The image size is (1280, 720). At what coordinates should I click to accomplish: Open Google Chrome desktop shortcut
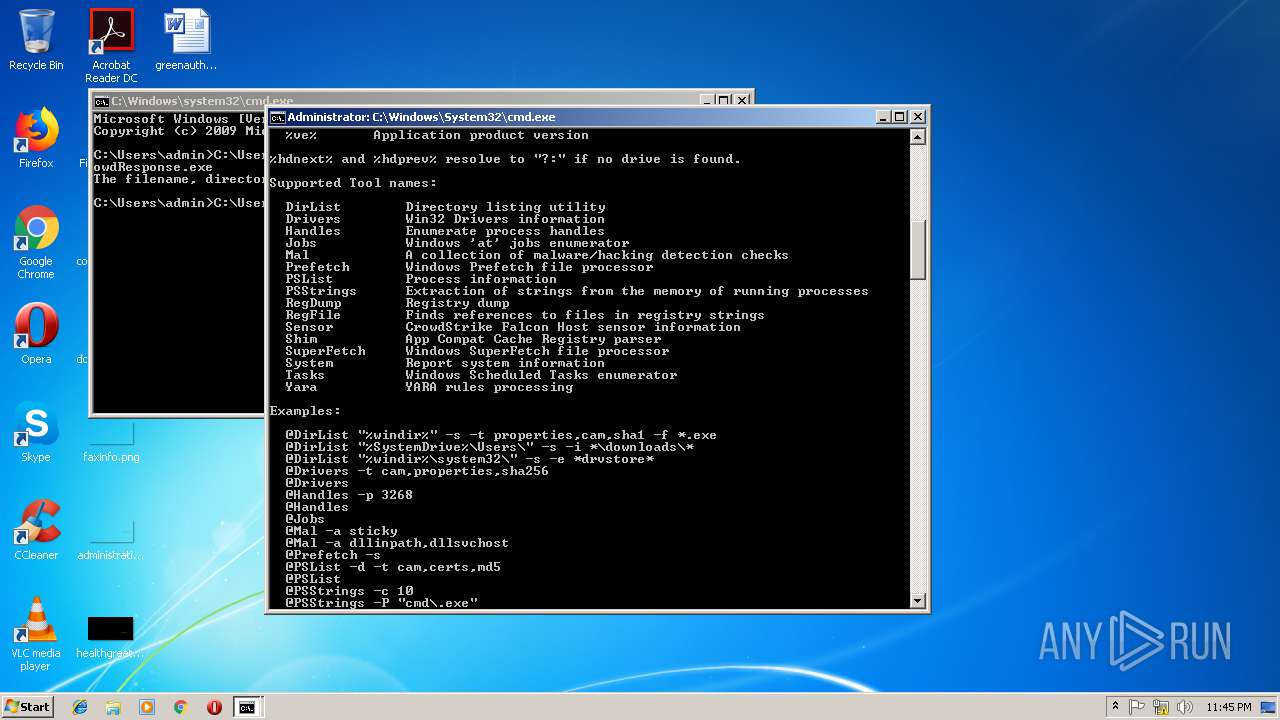[x=36, y=243]
